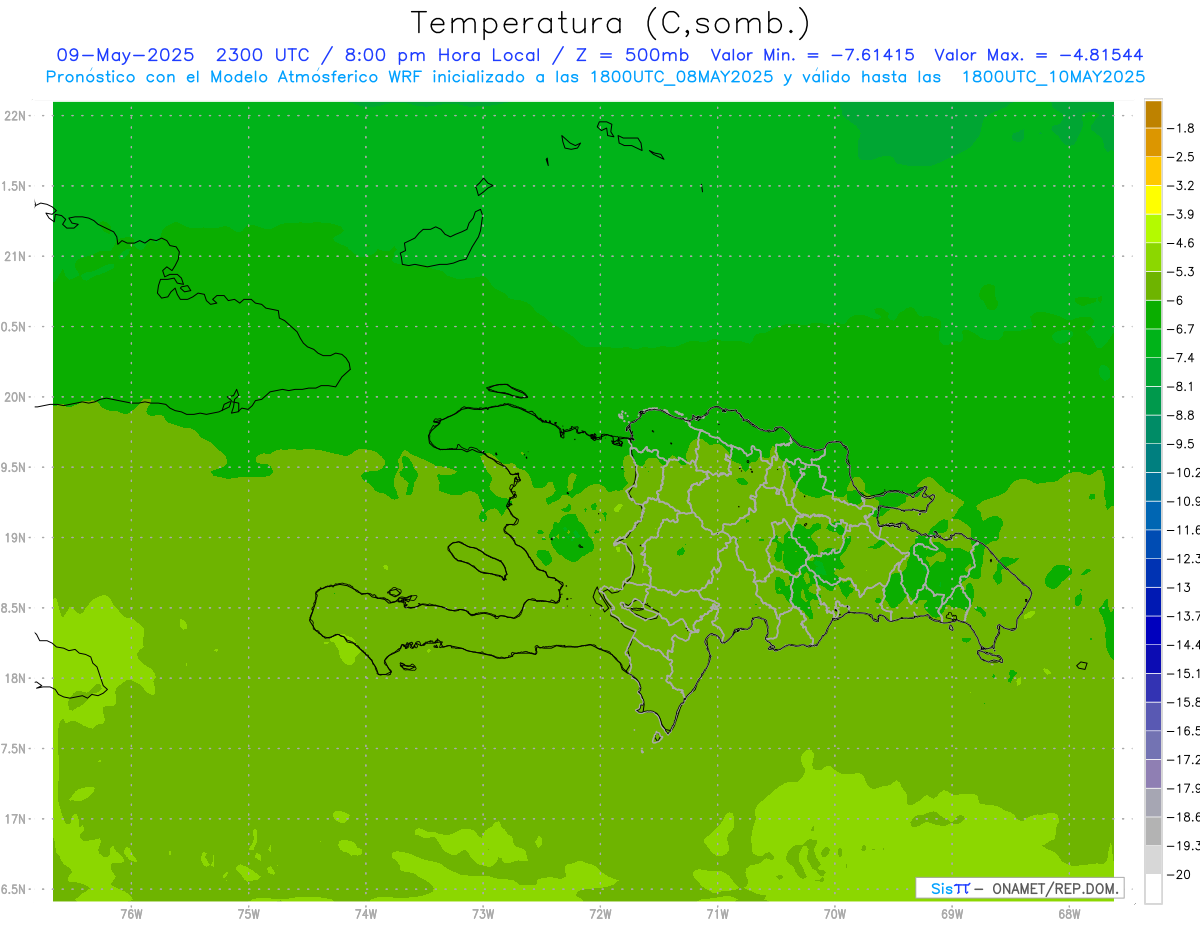This screenshot has height=927, width=1200.
Task: Click the "70W" longitude label
Action: [834, 913]
